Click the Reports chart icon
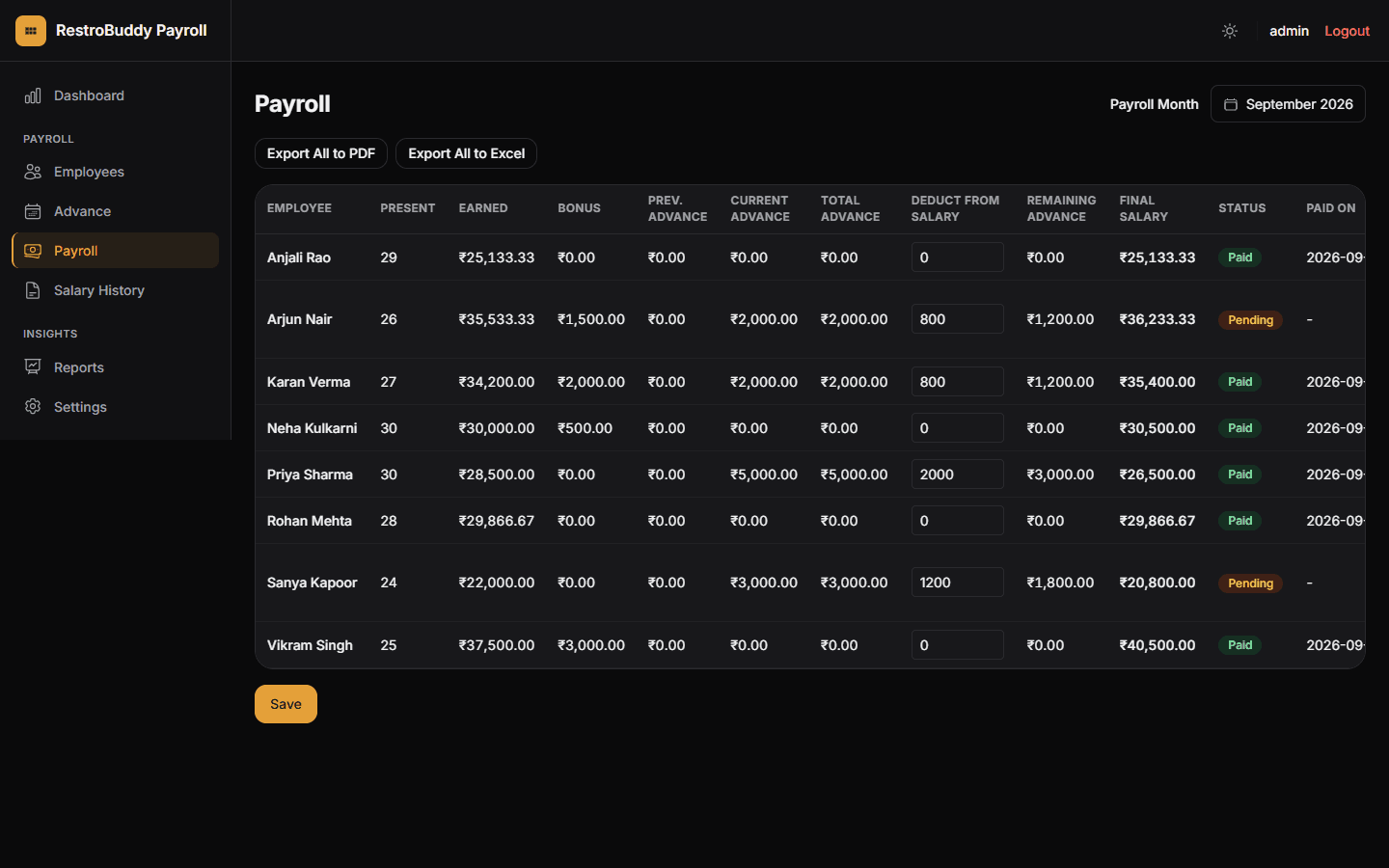The image size is (1389, 868). (33, 367)
